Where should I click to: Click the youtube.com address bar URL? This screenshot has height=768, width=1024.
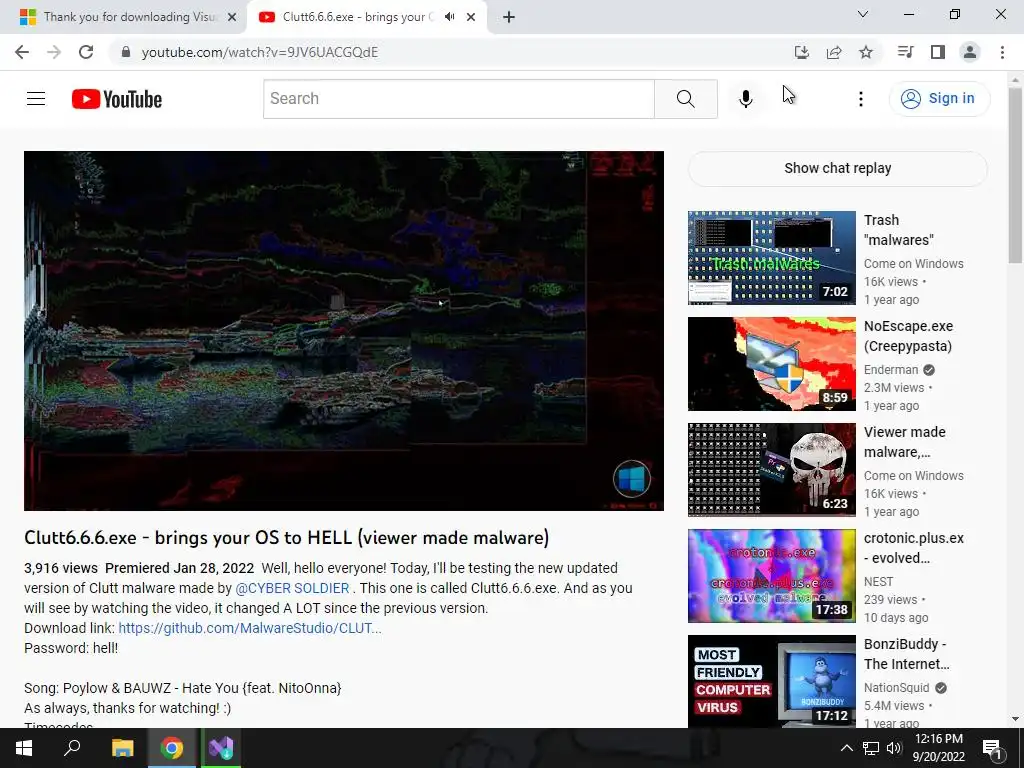pos(260,52)
